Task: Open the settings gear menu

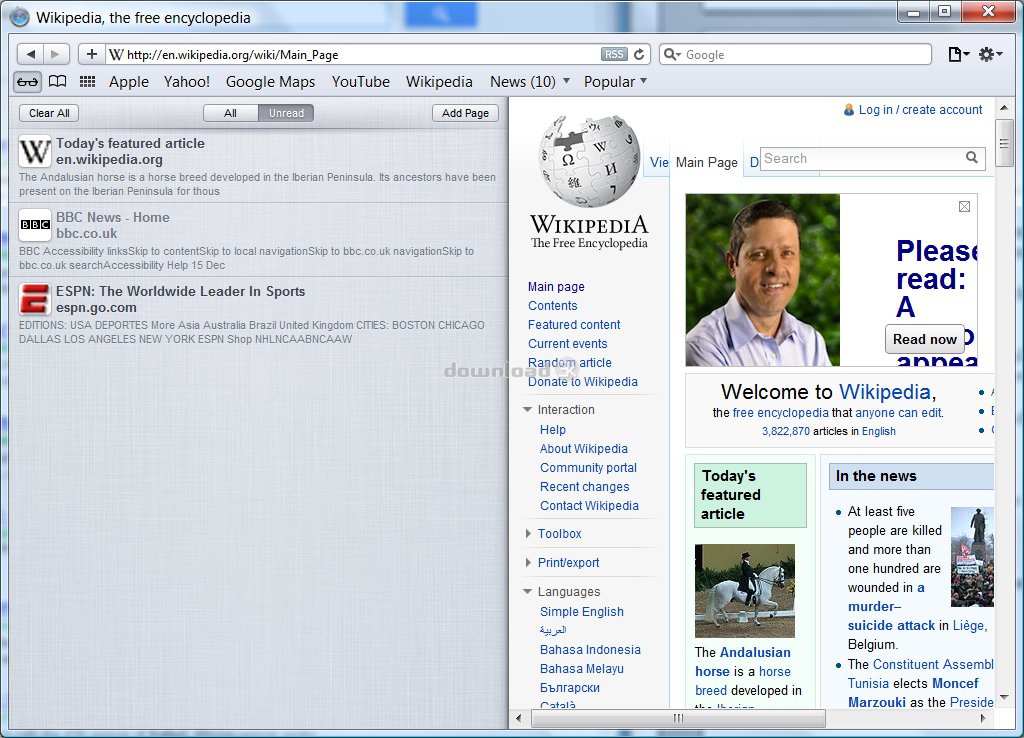Action: [x=989, y=54]
